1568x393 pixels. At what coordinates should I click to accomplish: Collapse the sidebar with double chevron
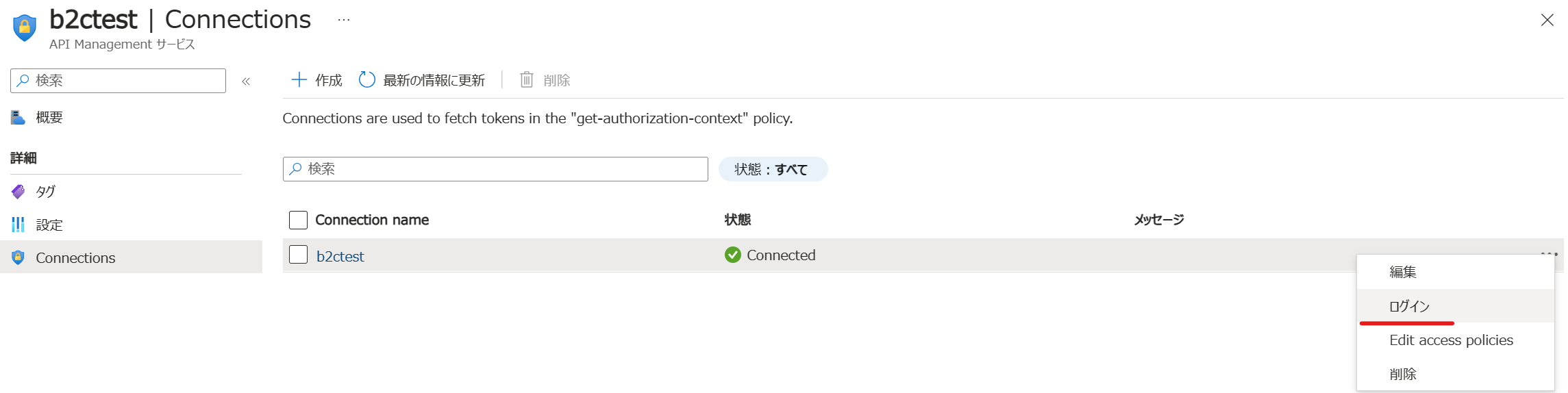point(246,81)
